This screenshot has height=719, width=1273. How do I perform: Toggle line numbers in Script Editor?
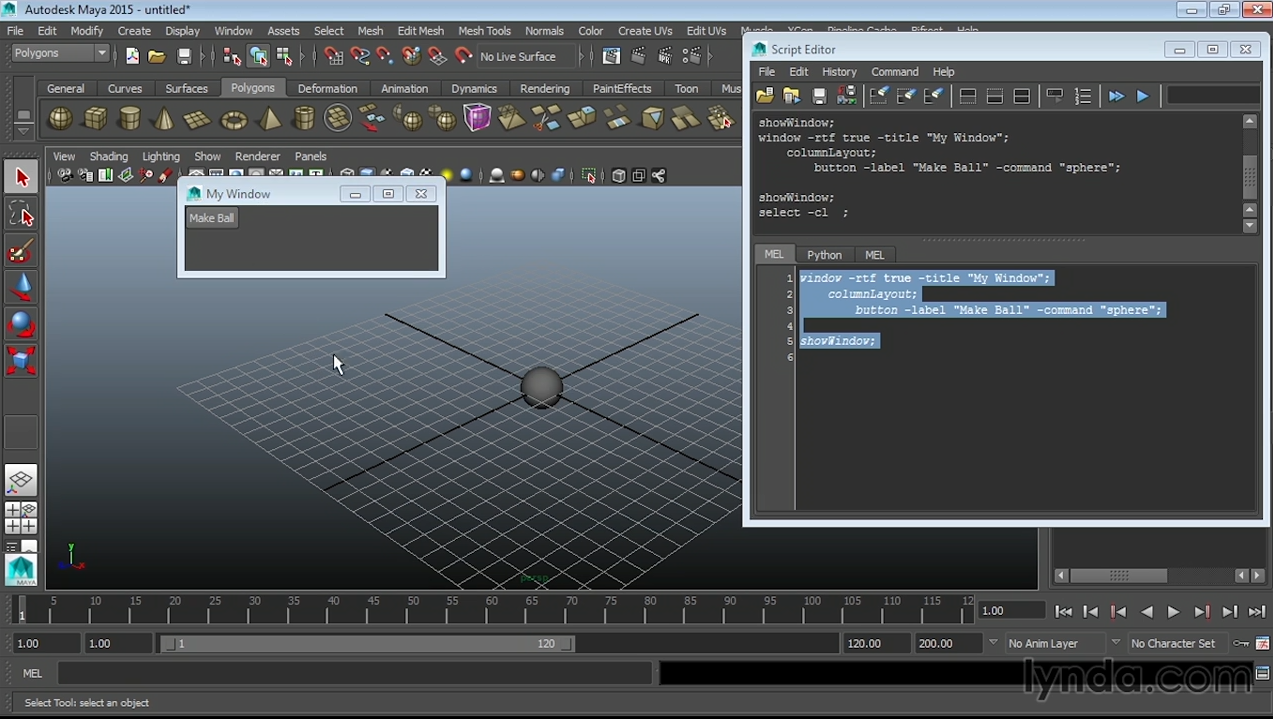coord(1083,96)
